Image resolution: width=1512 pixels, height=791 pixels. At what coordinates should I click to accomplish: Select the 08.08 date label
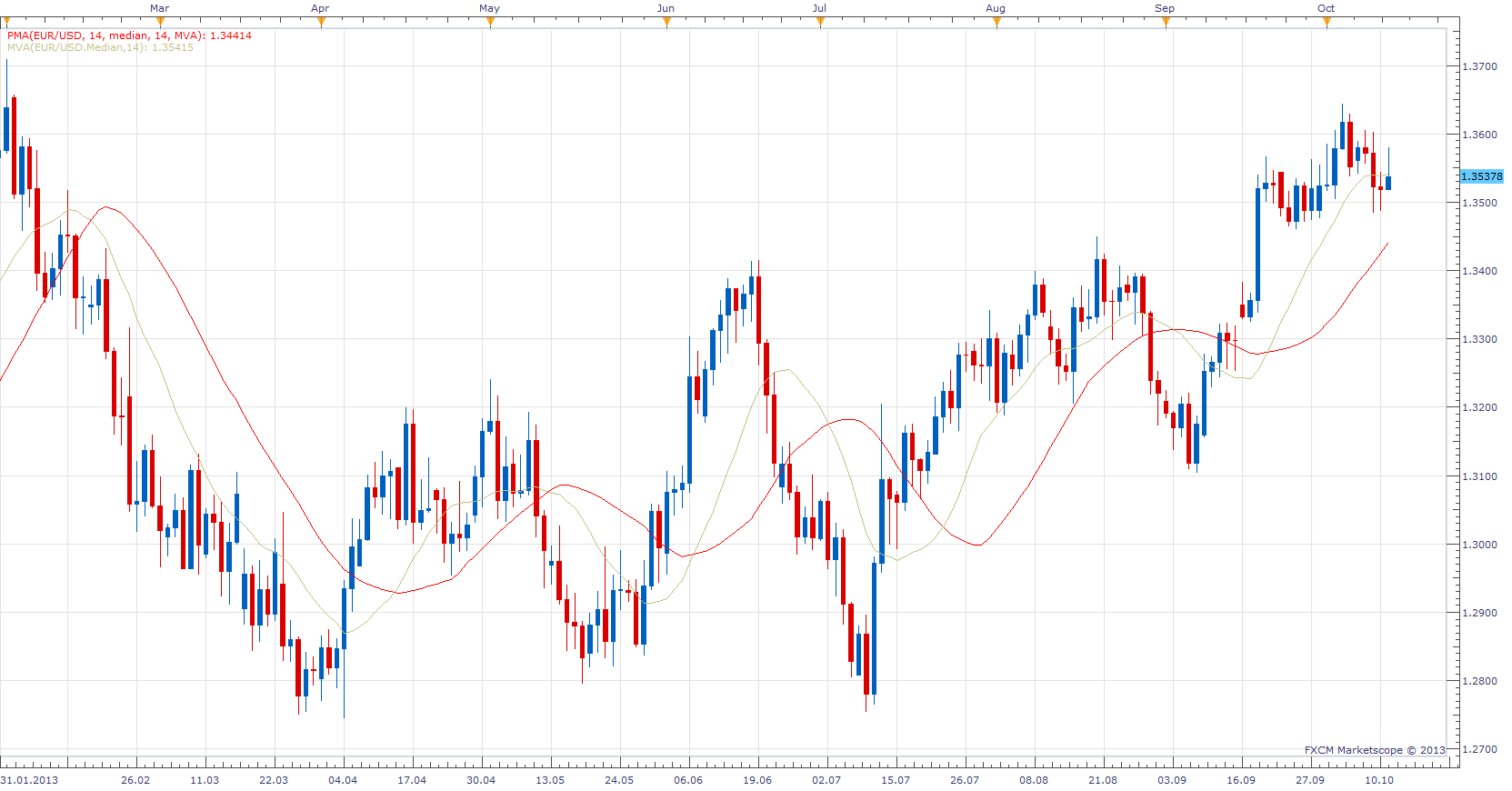click(x=1034, y=780)
